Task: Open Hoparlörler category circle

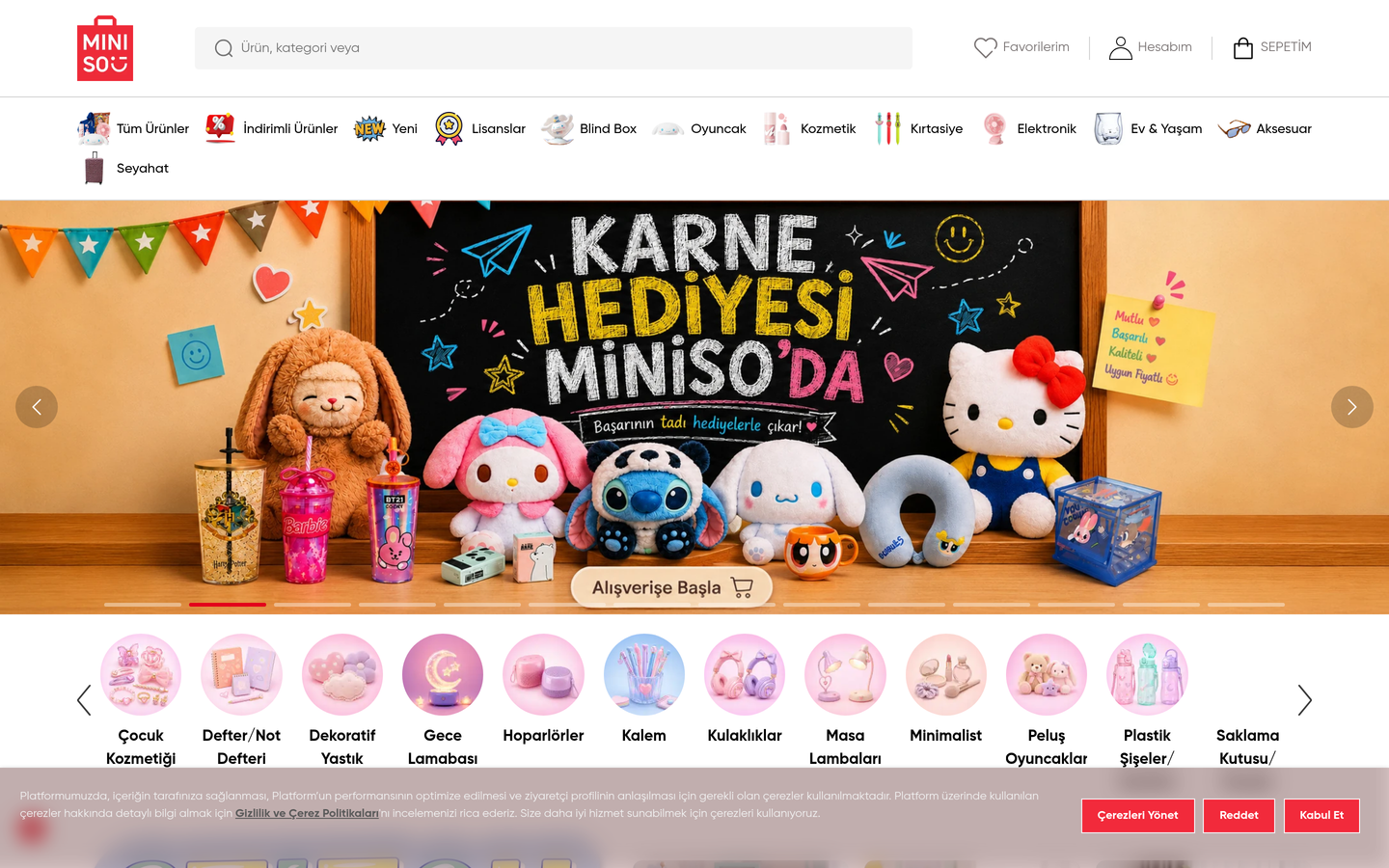Action: pos(543,674)
